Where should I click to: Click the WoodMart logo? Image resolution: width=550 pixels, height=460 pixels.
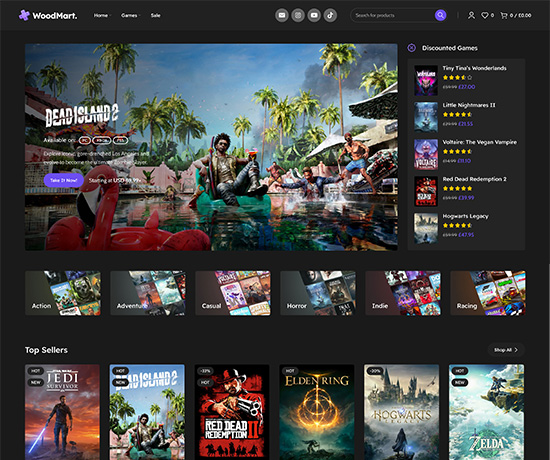(48, 15)
